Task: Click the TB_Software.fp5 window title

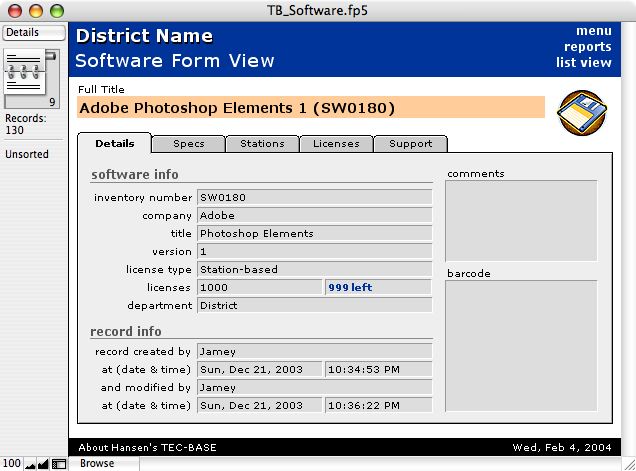Action: point(318,10)
